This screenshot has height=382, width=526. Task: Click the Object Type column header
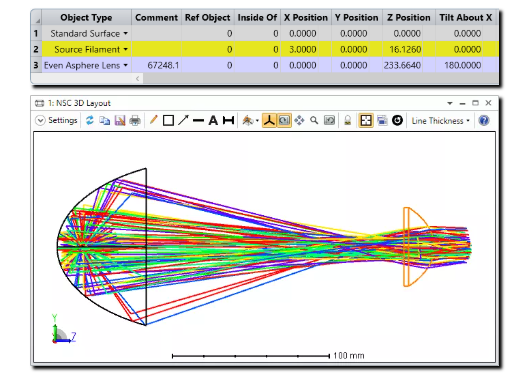86,17
